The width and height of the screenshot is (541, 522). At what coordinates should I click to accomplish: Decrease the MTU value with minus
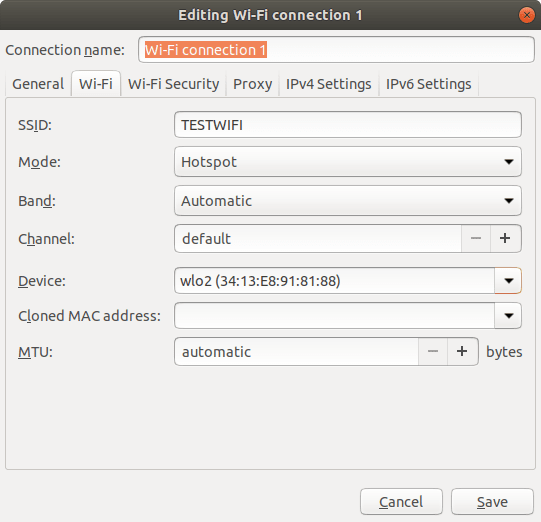pos(433,352)
